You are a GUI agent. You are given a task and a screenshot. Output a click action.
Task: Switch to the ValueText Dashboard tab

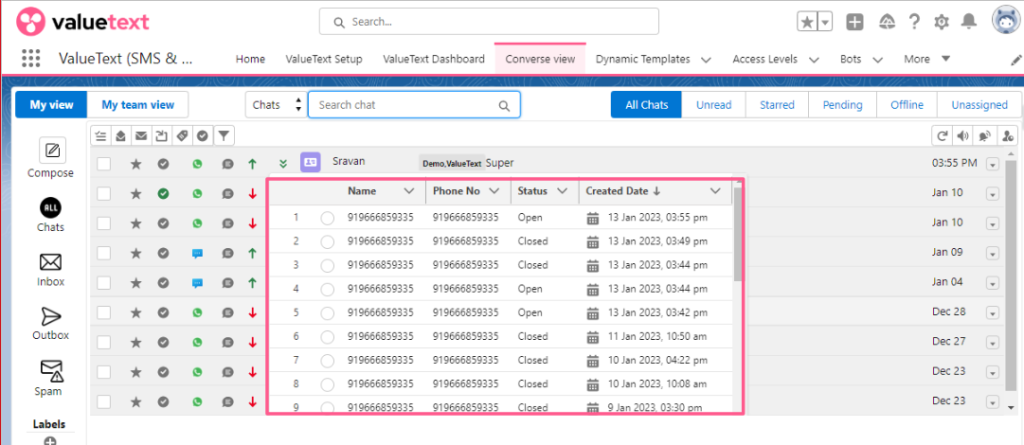(x=433, y=59)
